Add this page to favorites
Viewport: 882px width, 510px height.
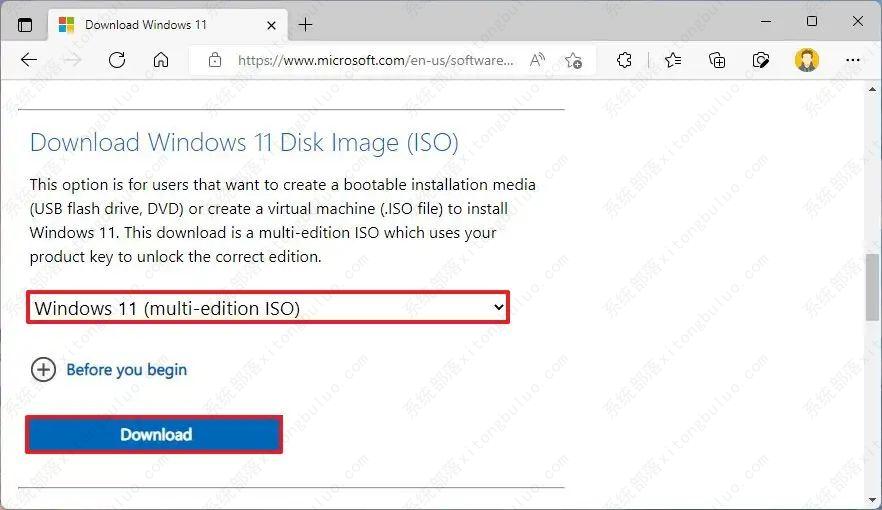[x=573, y=60]
